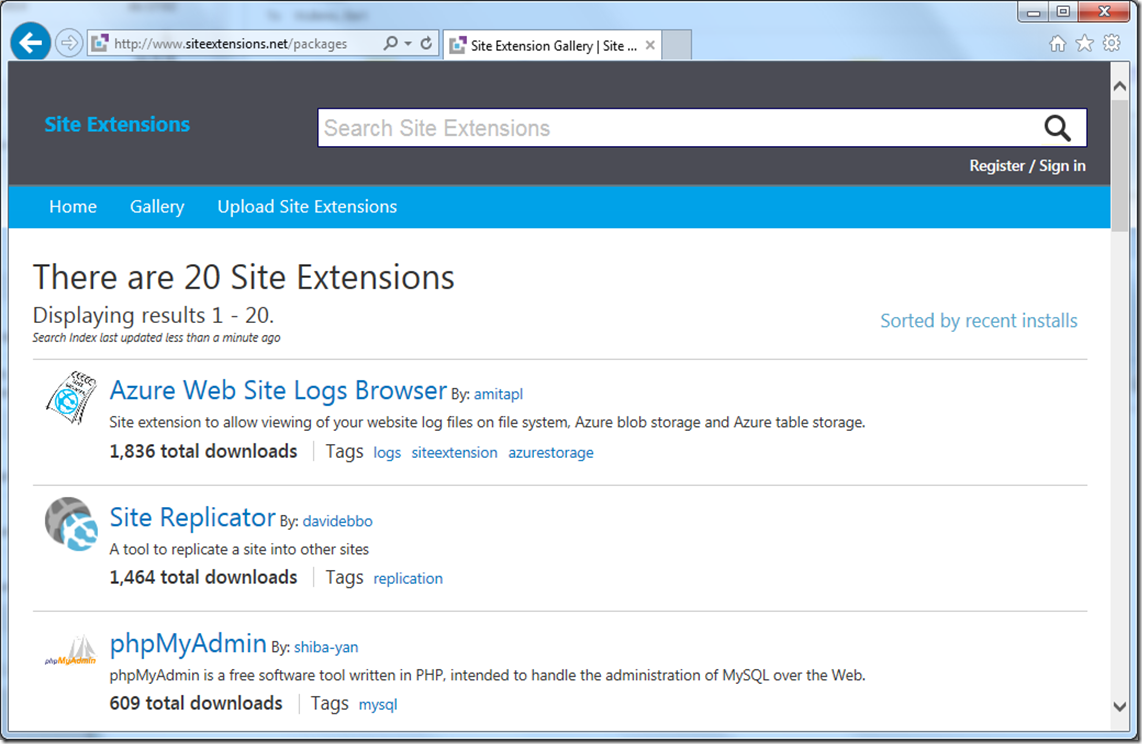
Task: Click 'Displaying results 1 - 20.' text
Action: 153,315
